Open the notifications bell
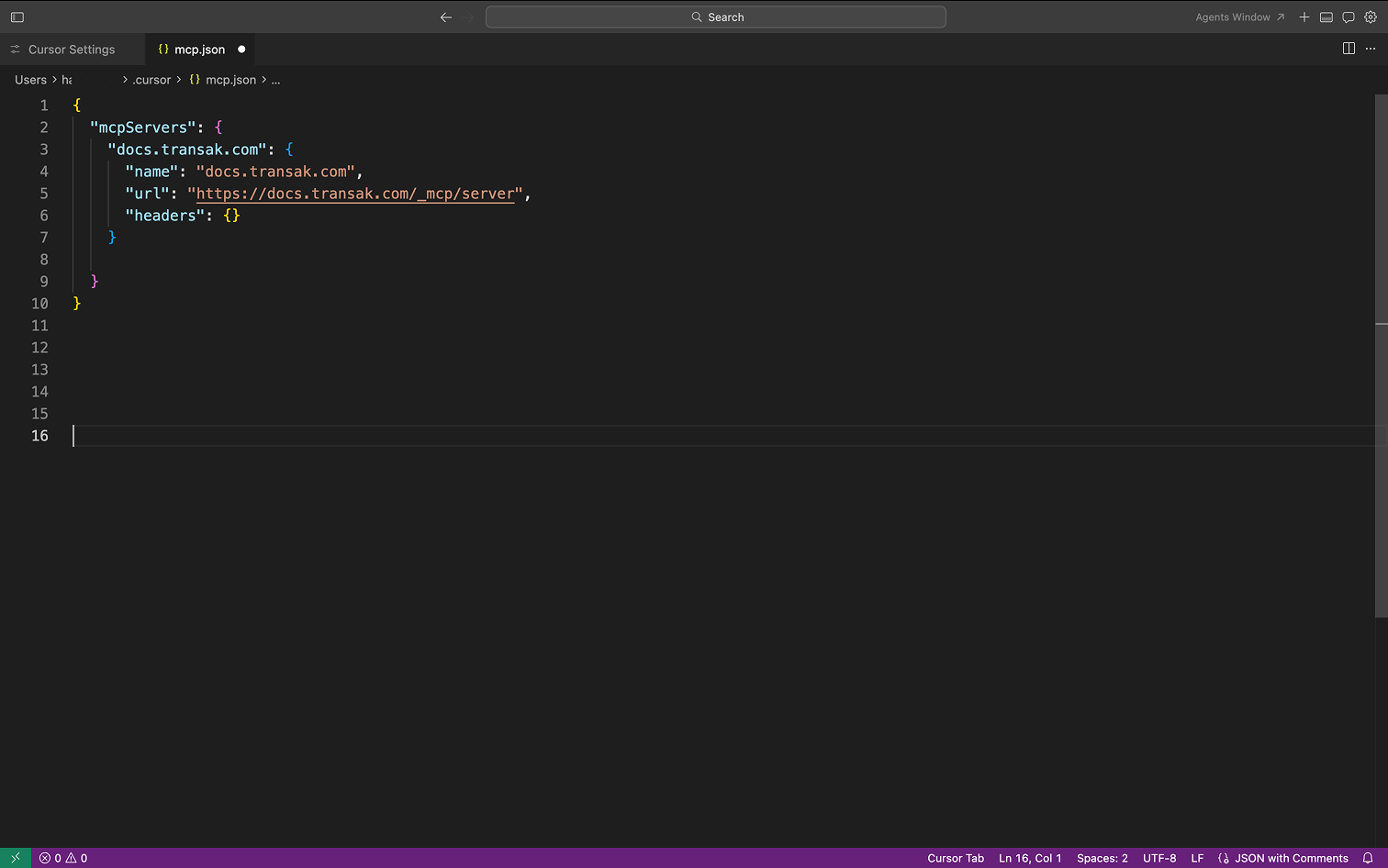The width and height of the screenshot is (1388, 868). click(x=1368, y=858)
